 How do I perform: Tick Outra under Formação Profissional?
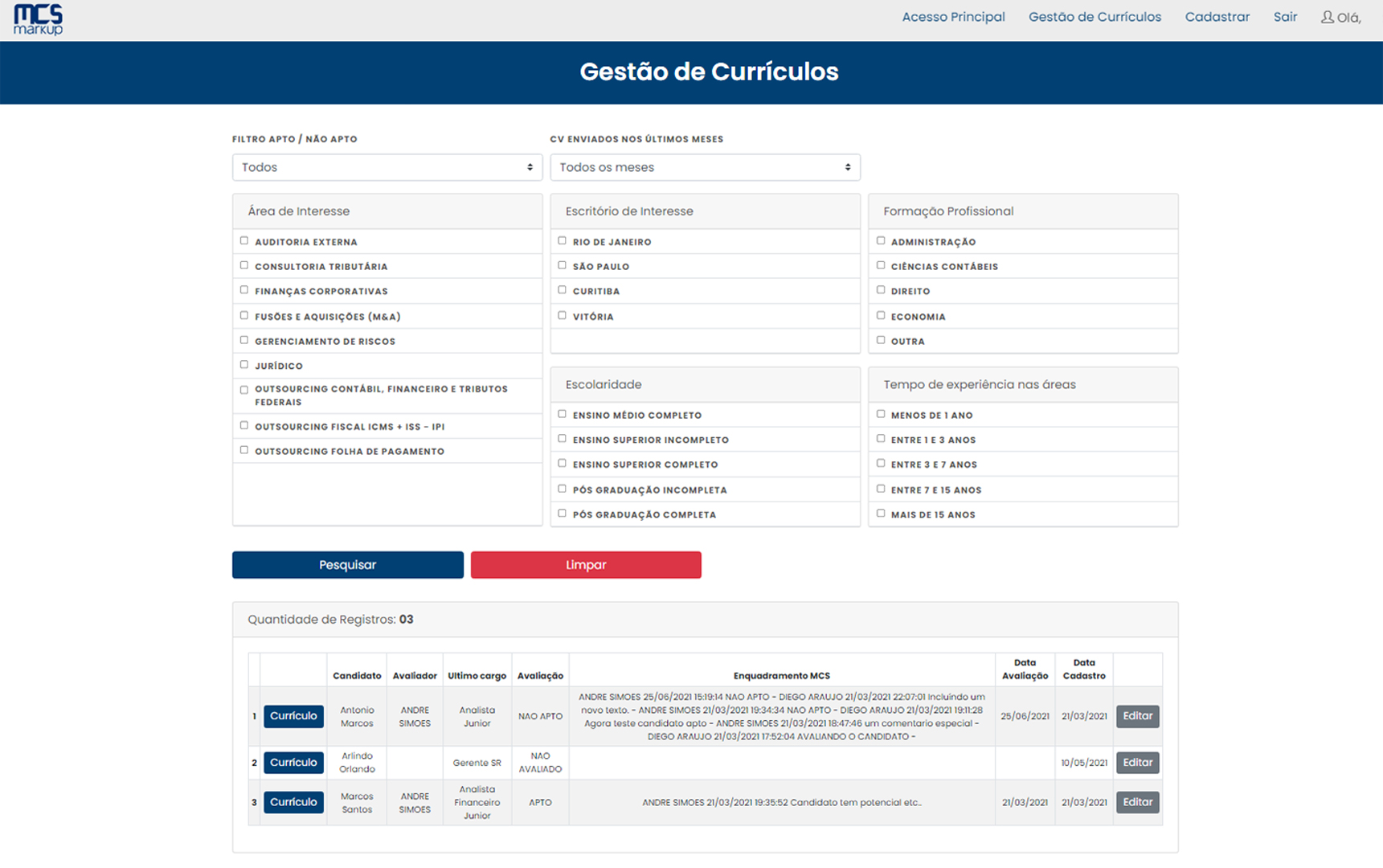click(881, 340)
